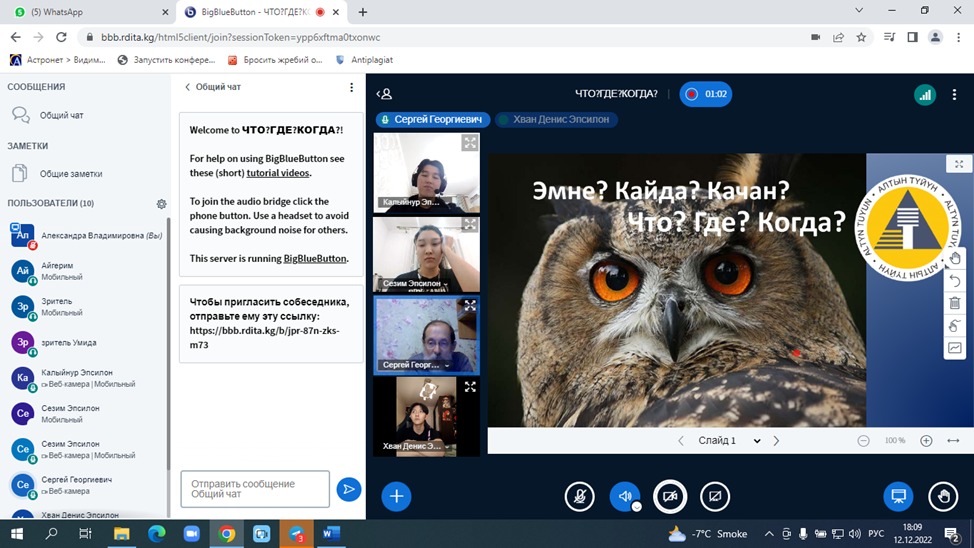Undo the last whiteboard annotation
The image size is (974, 548).
(954, 281)
